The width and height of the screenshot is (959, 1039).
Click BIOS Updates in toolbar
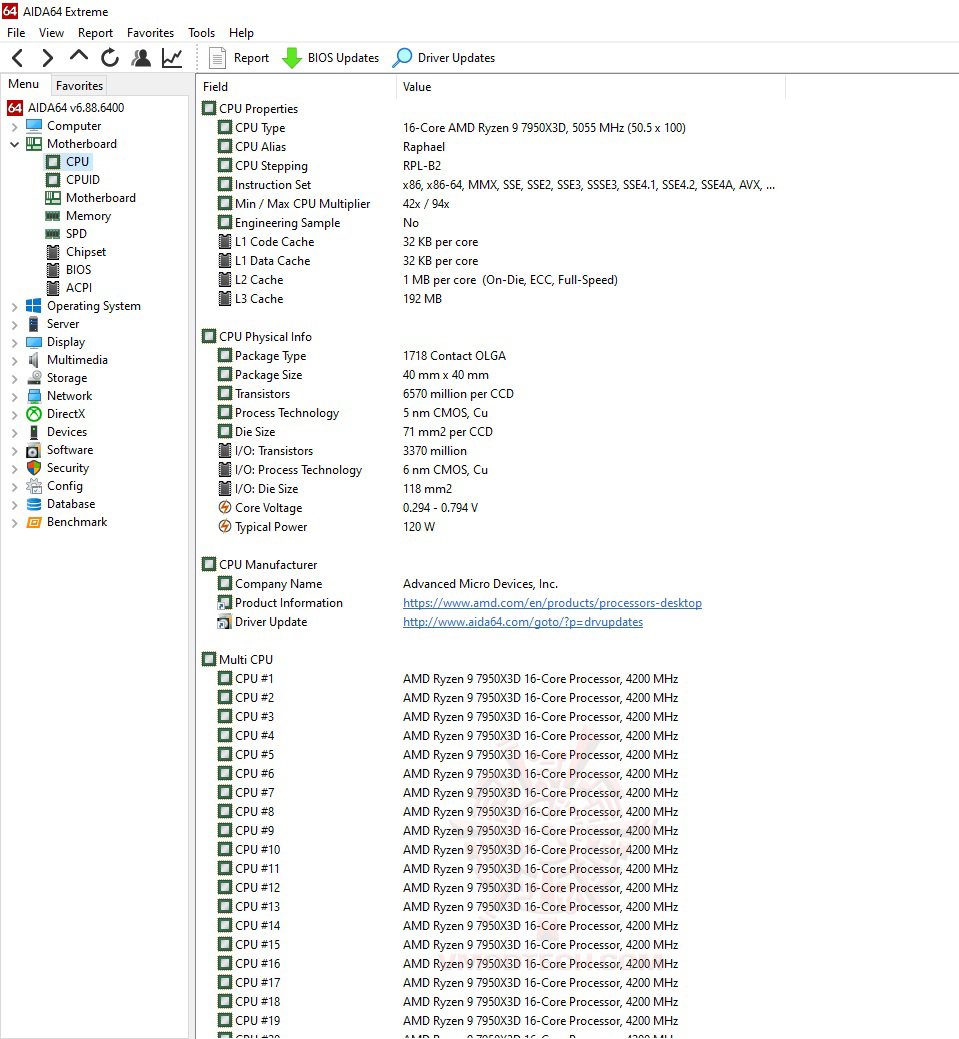(x=330, y=58)
